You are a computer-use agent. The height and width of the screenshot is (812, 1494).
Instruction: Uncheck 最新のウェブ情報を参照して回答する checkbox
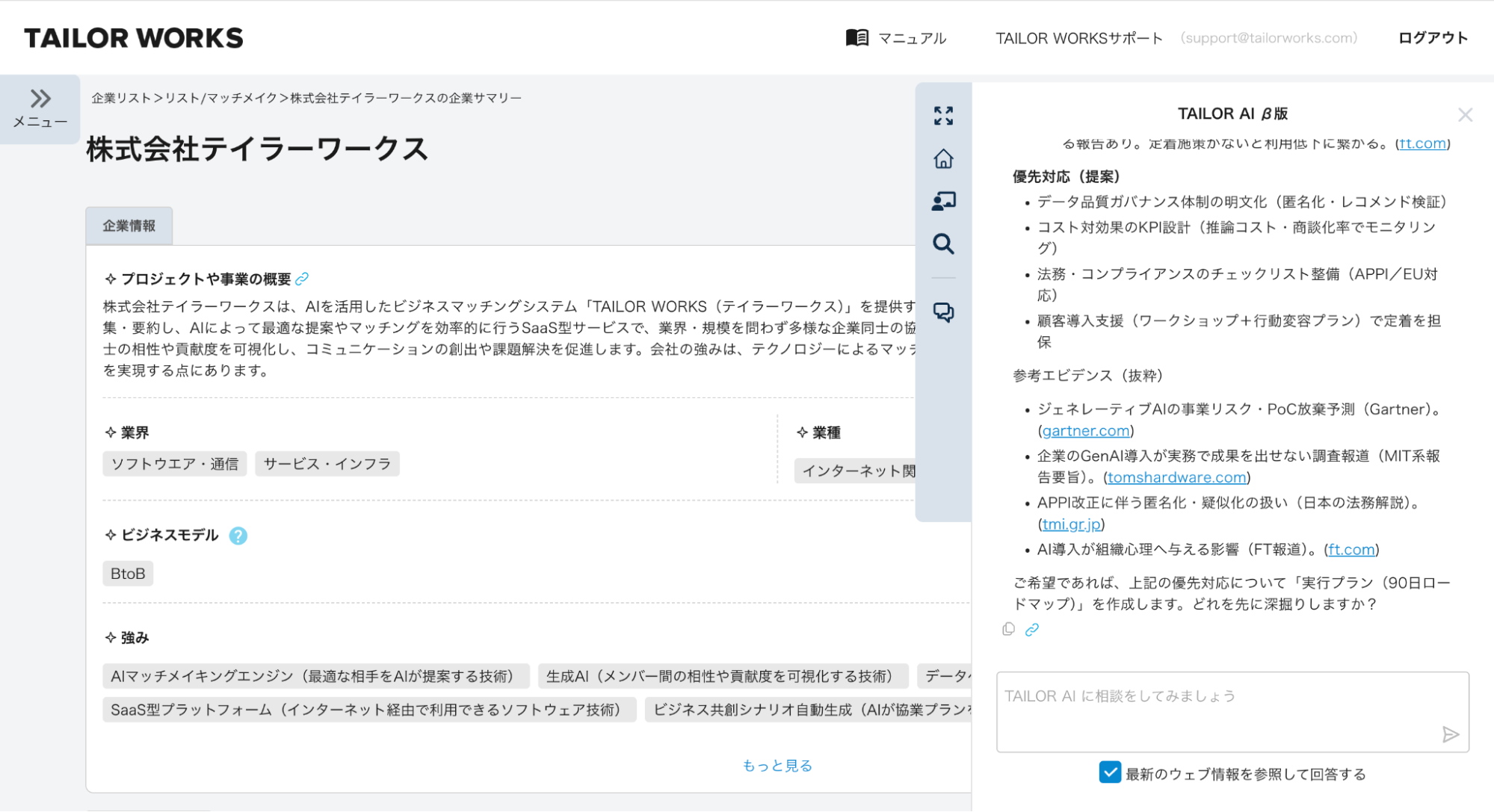click(1110, 772)
